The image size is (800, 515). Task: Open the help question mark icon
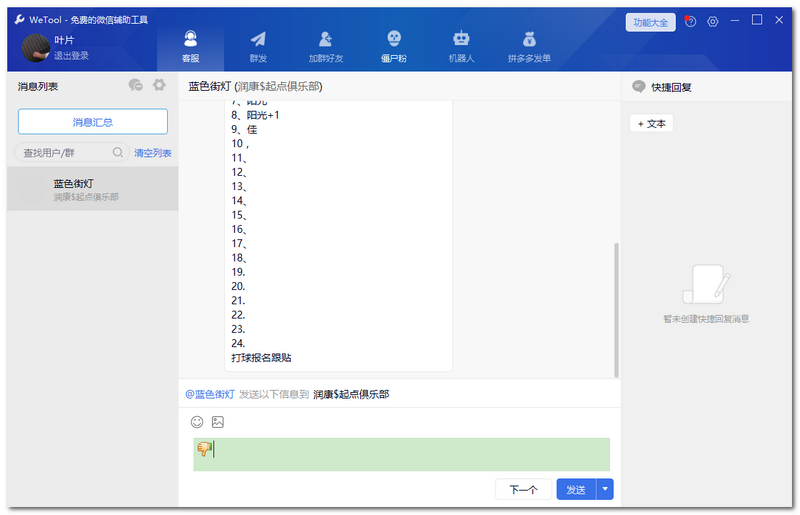coord(690,21)
